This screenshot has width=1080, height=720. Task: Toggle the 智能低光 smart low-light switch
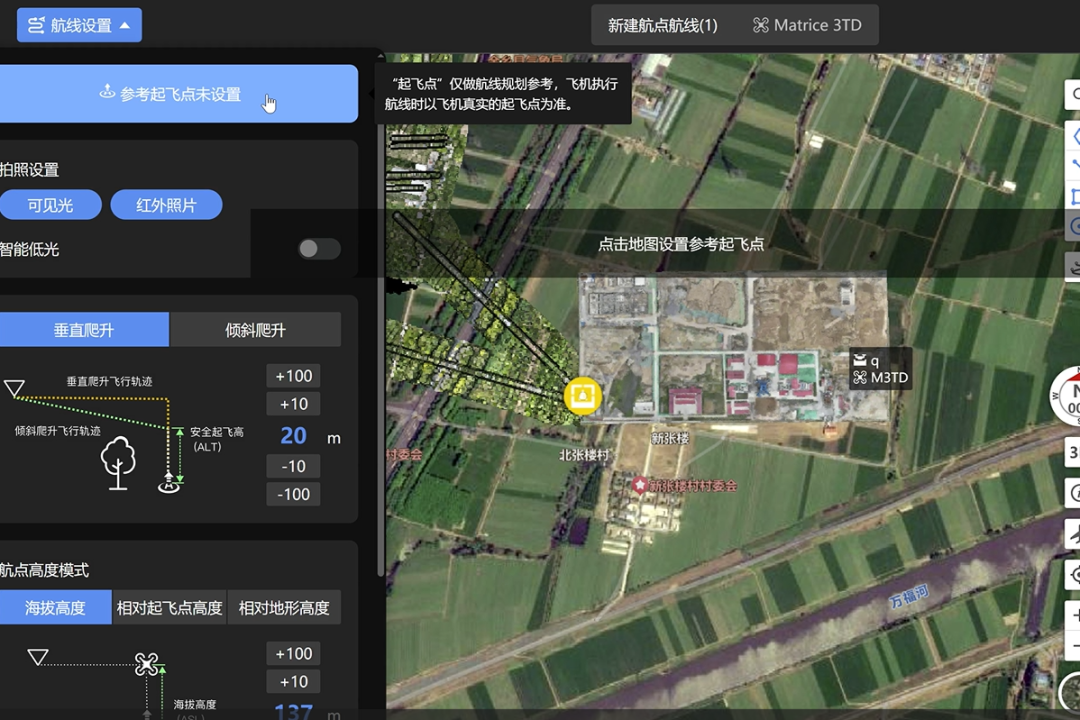(x=319, y=249)
